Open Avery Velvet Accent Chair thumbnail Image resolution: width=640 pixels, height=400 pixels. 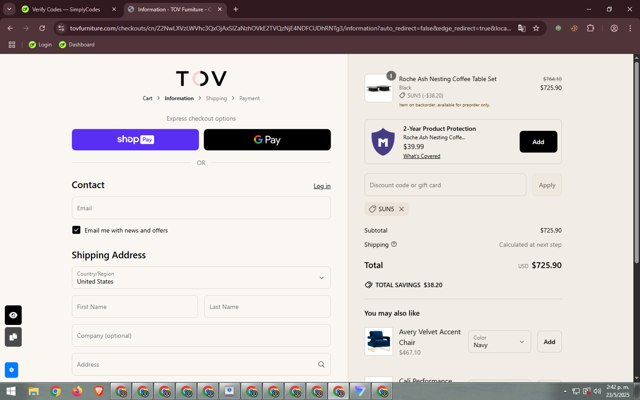click(x=378, y=342)
